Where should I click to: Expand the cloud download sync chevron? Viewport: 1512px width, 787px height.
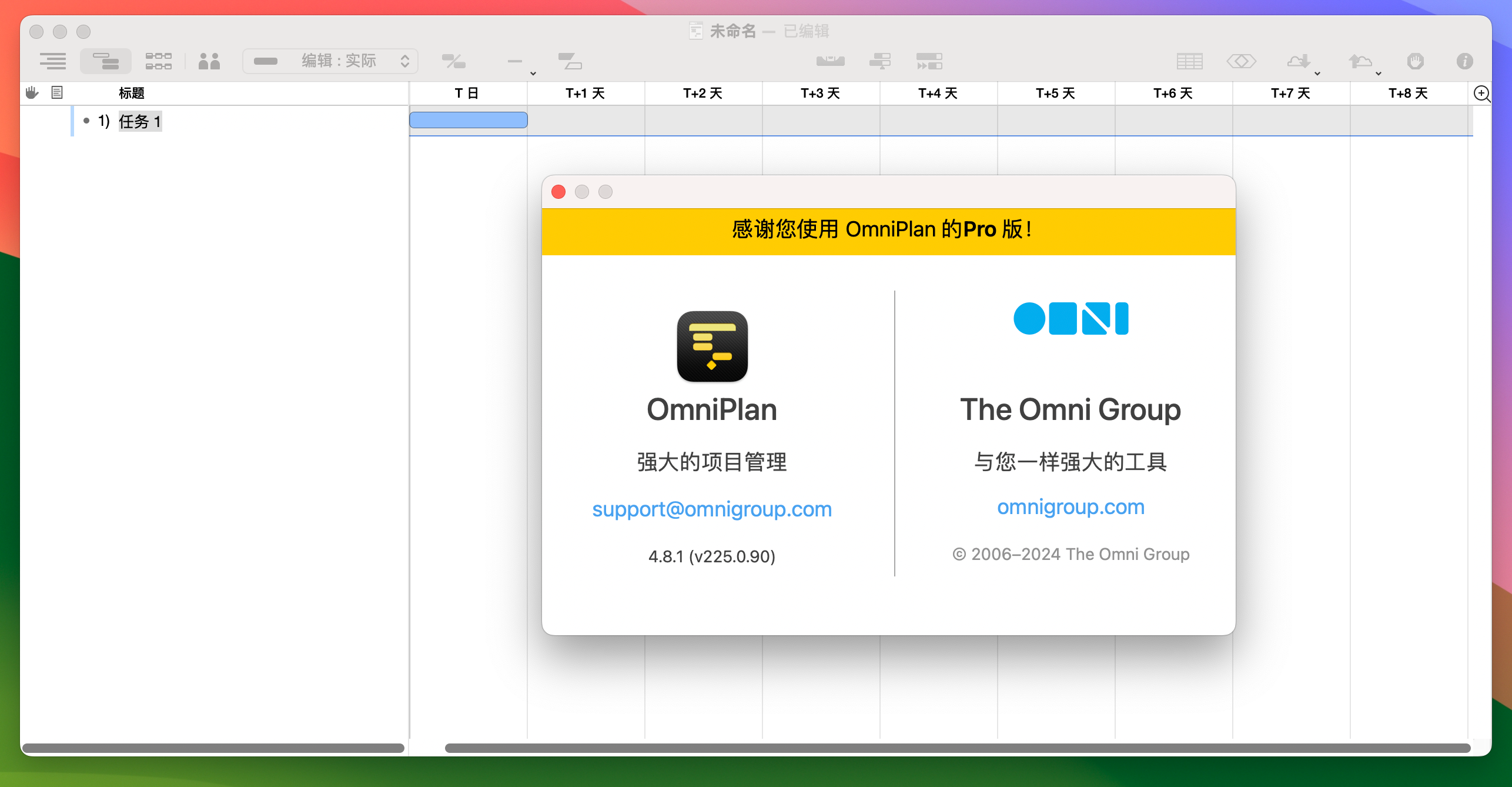[1317, 73]
